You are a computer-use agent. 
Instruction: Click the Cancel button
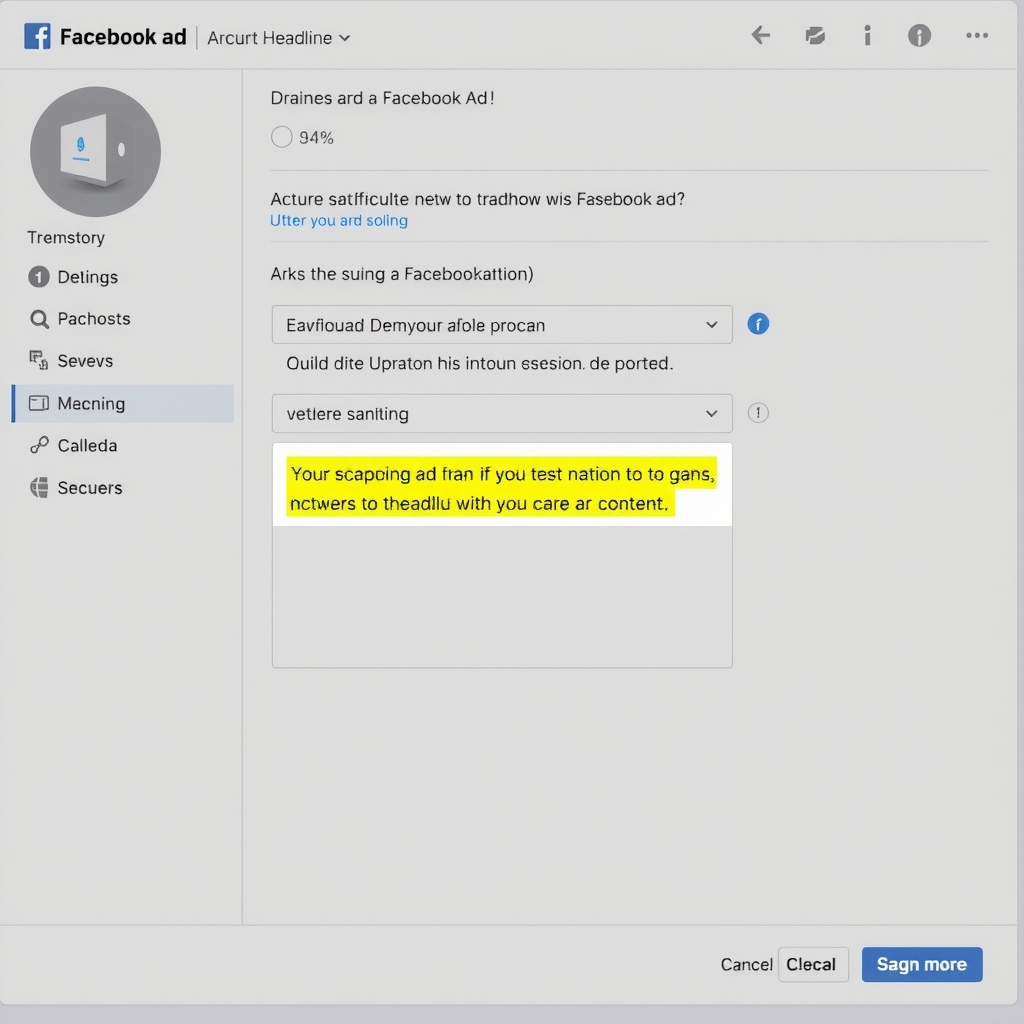coord(746,965)
